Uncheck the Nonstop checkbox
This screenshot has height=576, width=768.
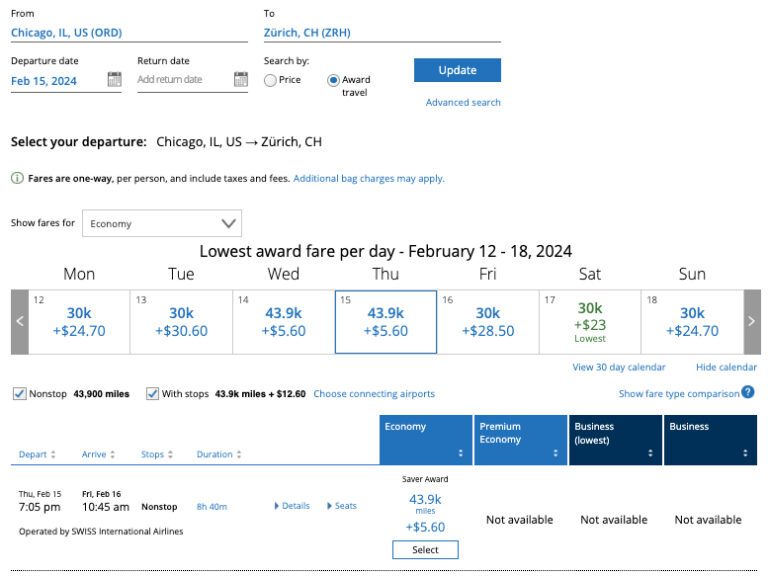pyautogui.click(x=19, y=394)
